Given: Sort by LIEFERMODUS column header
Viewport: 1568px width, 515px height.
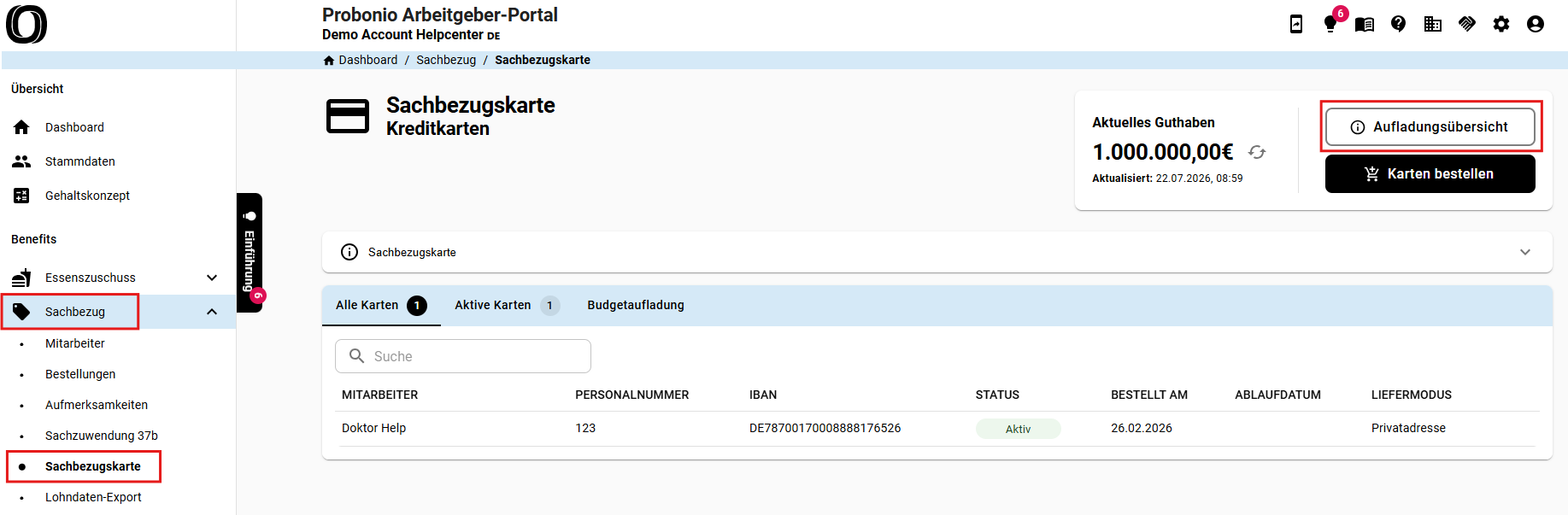Looking at the screenshot, I should [x=1412, y=395].
